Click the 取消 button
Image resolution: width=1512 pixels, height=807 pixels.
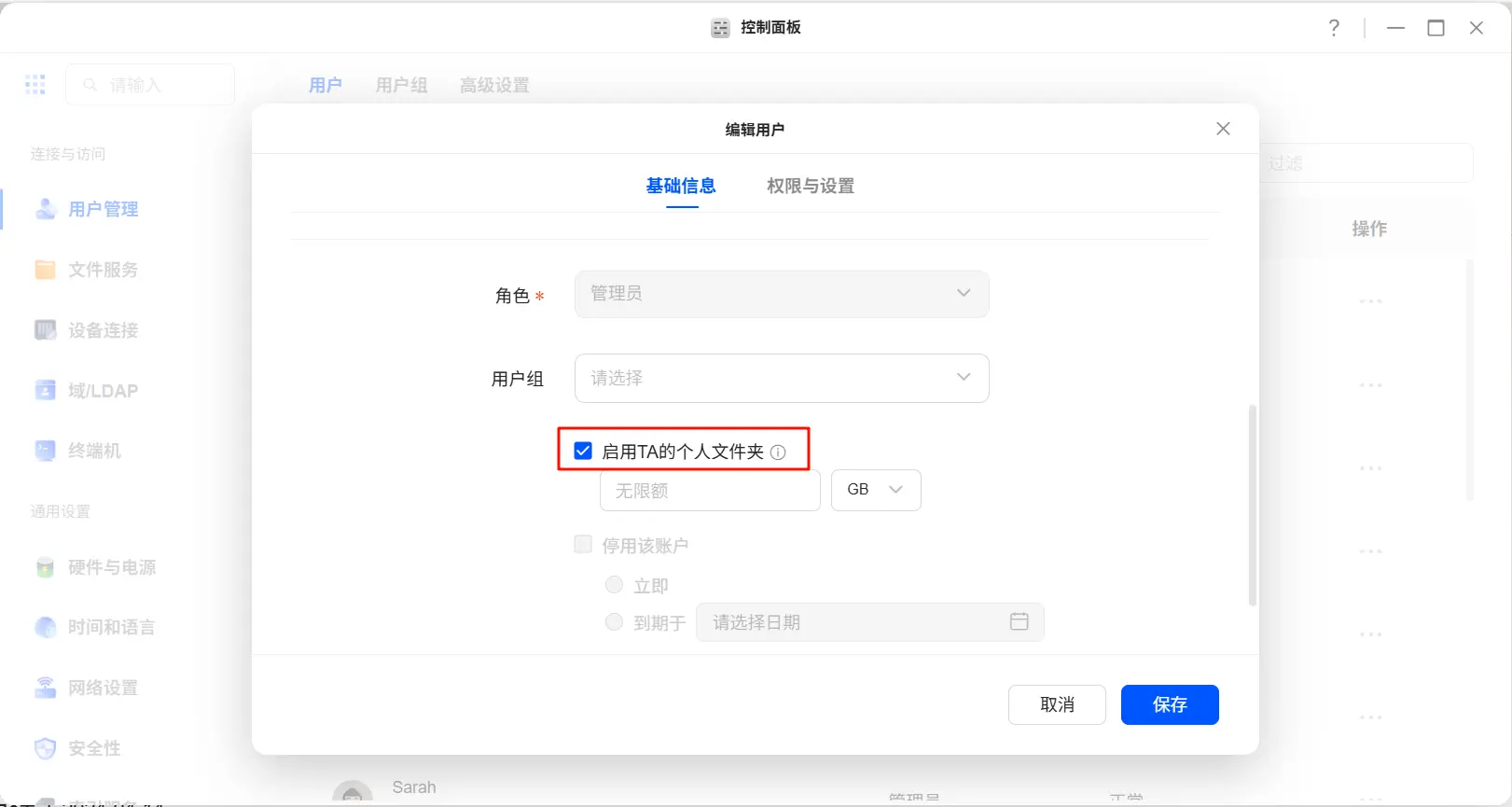1056,704
